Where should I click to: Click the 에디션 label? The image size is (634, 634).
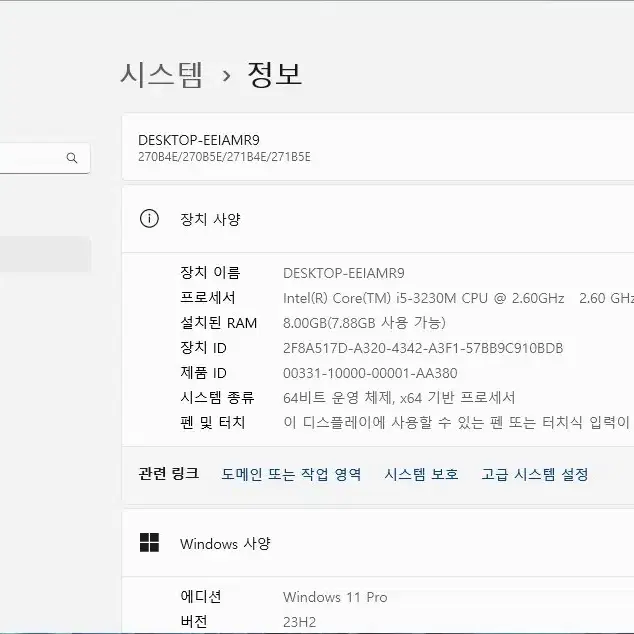pos(201,596)
